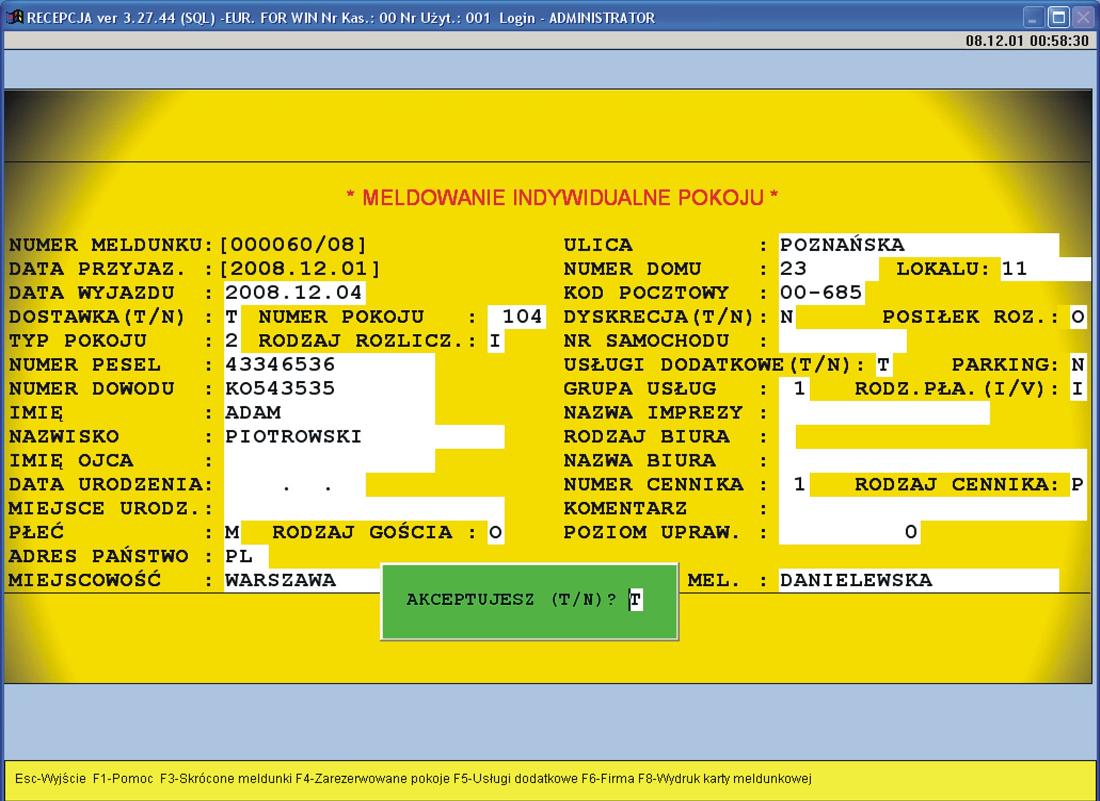This screenshot has height=801, width=1100.
Task: Close the RECEPCJA window
Action: [x=1082, y=18]
